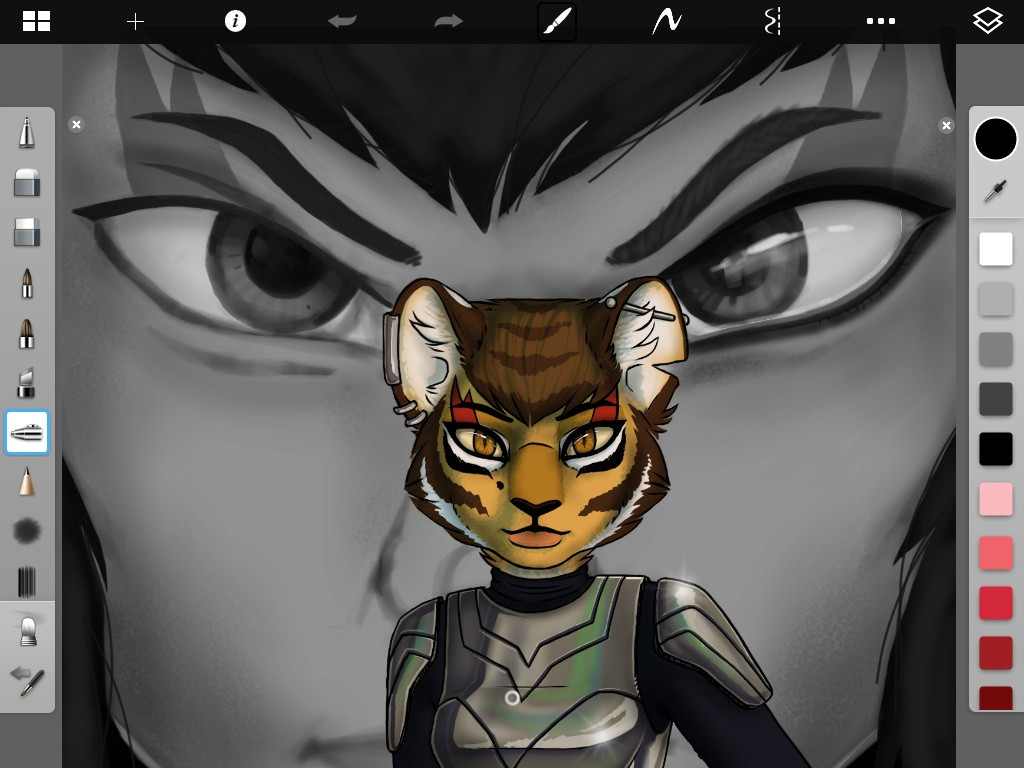1024x768 pixels.
Task: Open the current black color puck
Action: pos(995,139)
